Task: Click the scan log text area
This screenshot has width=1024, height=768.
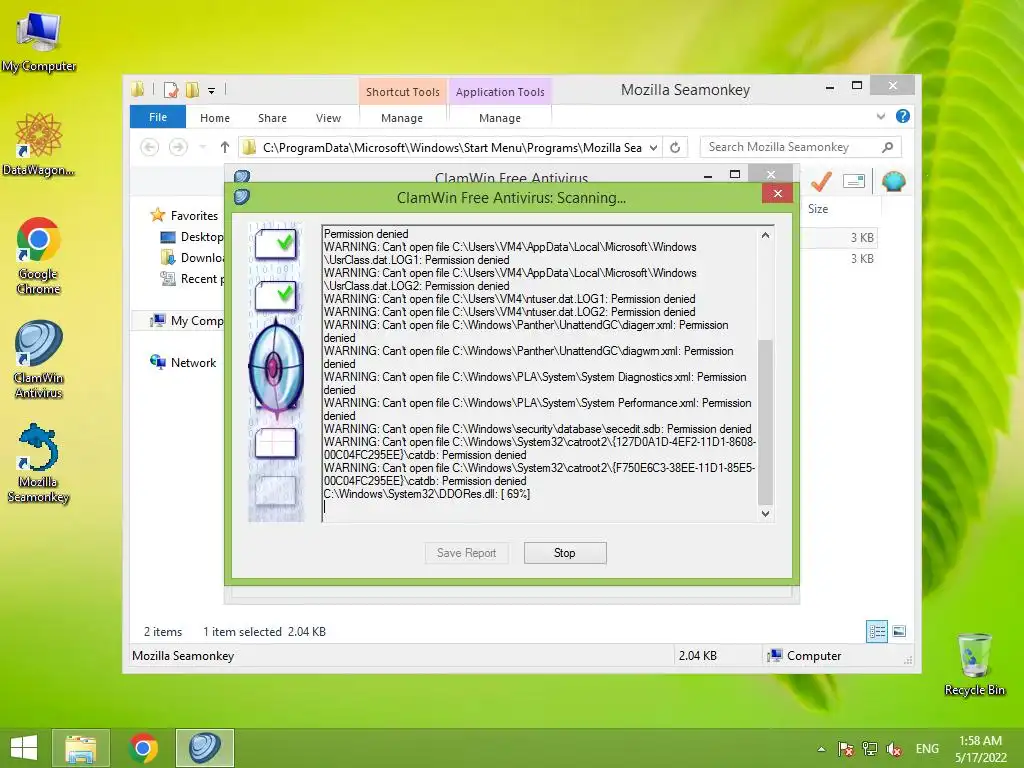Action: [x=540, y=374]
